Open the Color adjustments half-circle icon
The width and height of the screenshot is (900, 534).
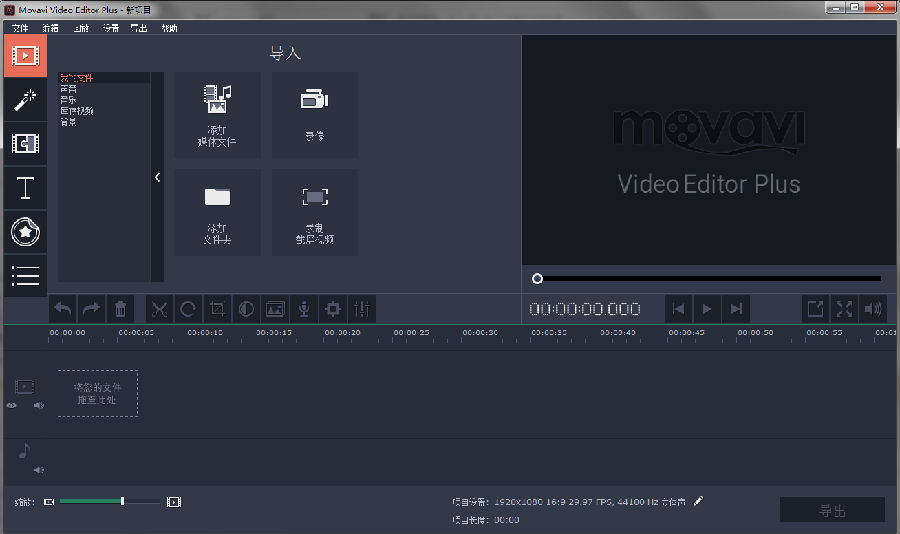(246, 309)
